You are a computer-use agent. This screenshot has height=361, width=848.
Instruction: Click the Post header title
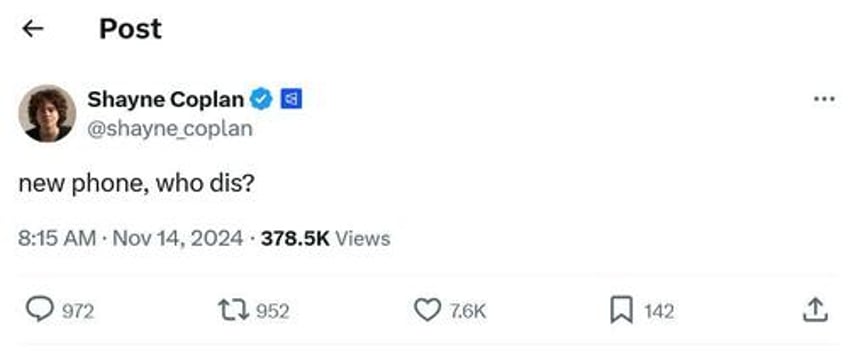[x=130, y=29]
